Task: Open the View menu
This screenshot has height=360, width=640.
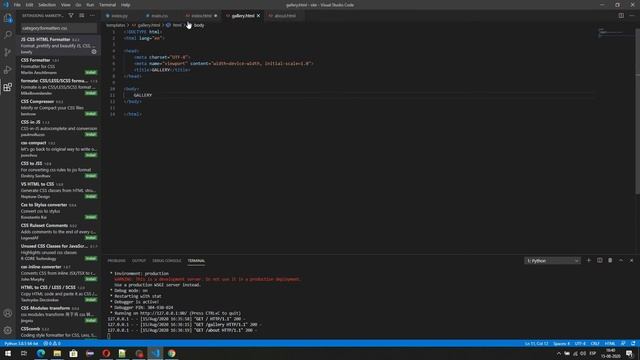Action: pyautogui.click(x=65, y=5)
